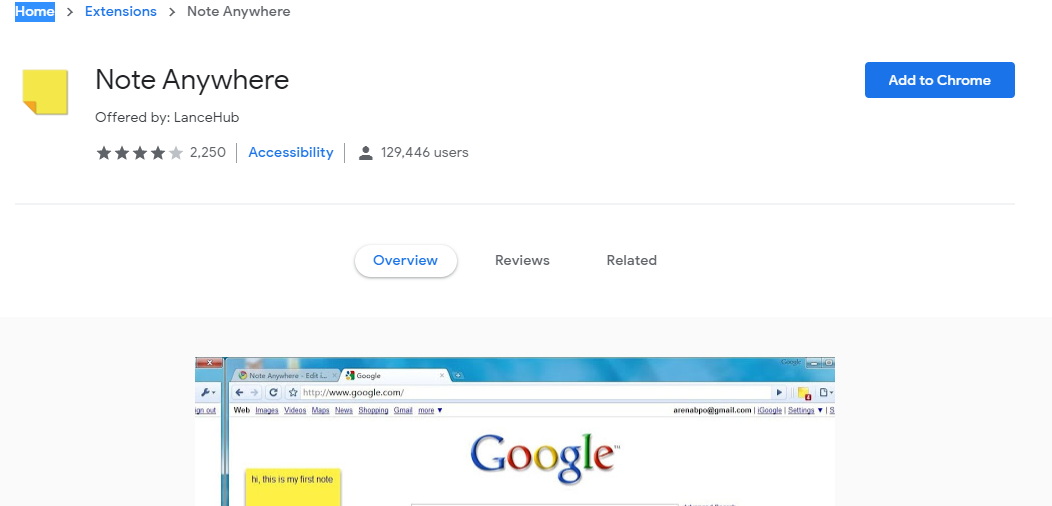
Task: Click the google.com address bar in preview
Action: [535, 393]
